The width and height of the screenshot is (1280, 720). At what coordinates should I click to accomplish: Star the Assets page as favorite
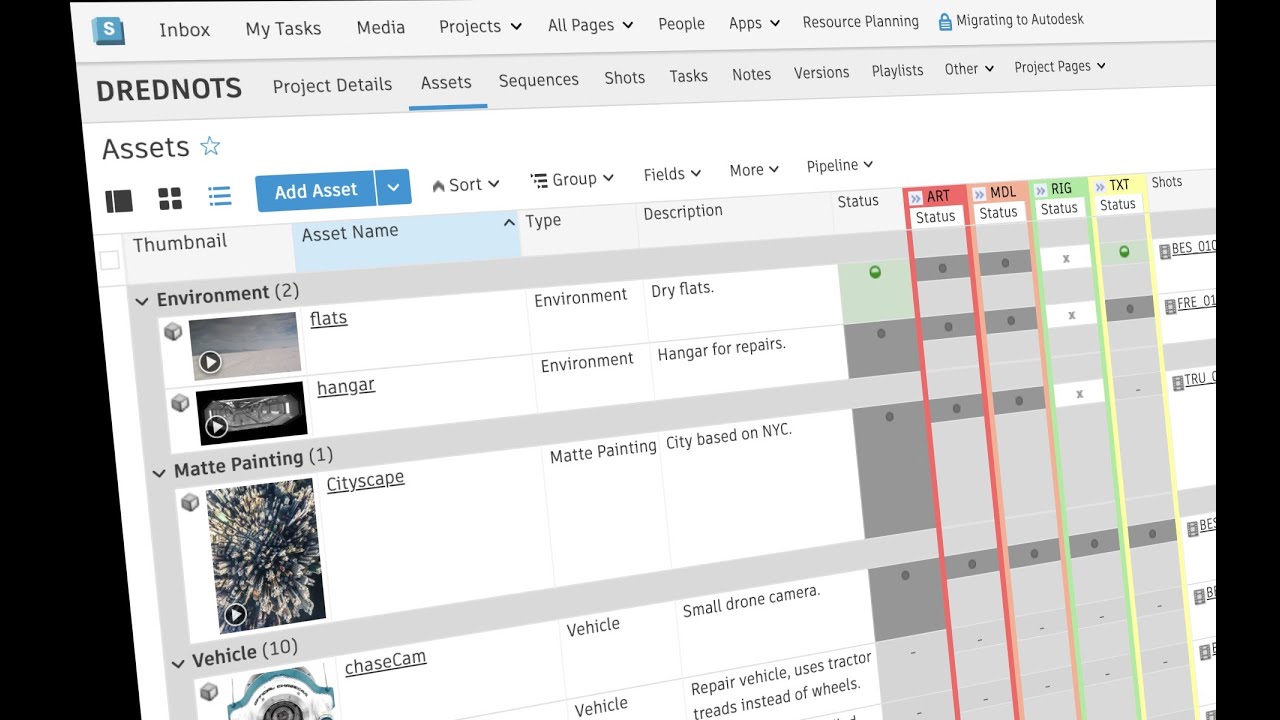click(x=210, y=147)
